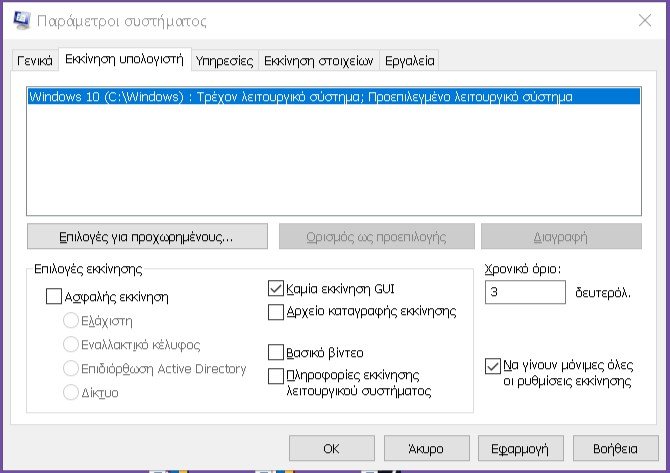Image resolution: width=670 pixels, height=473 pixels.
Task: Click the Άκυρο button
Action: pyautogui.click(x=426, y=447)
